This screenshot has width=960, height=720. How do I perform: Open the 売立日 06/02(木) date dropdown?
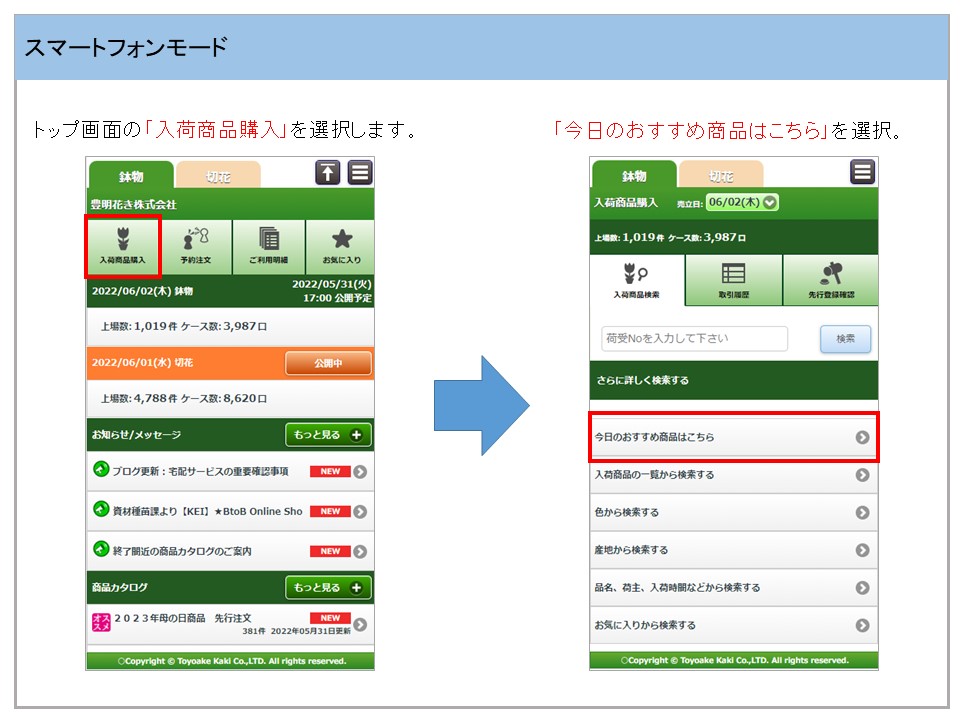pos(742,202)
